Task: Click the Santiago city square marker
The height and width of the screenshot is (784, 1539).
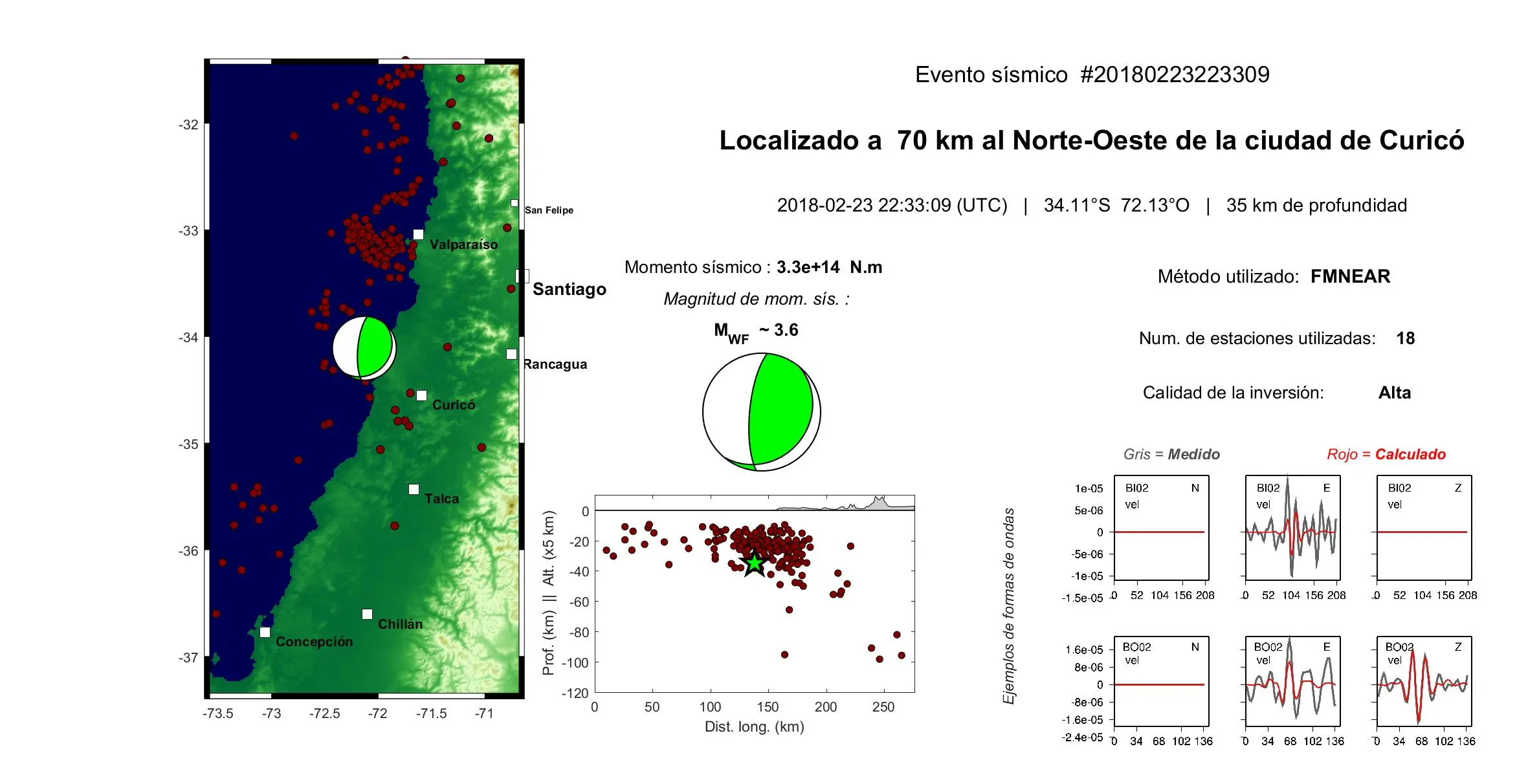Action: pyautogui.click(x=522, y=276)
